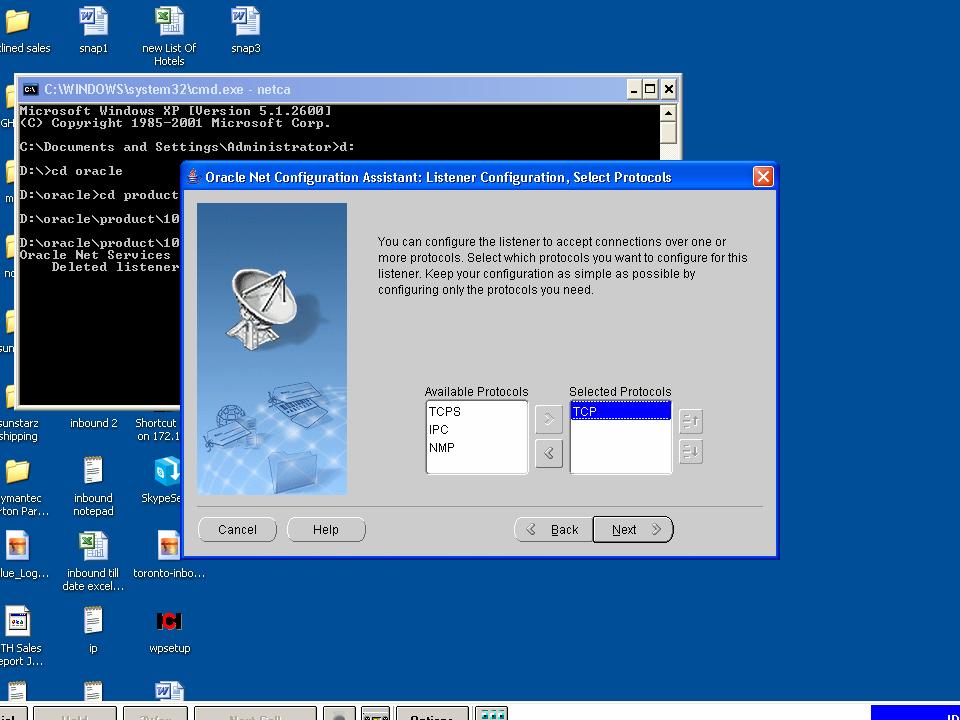Click the Oracle Net Configuration Assistant title bar
This screenshot has height=720, width=960.
click(481, 177)
